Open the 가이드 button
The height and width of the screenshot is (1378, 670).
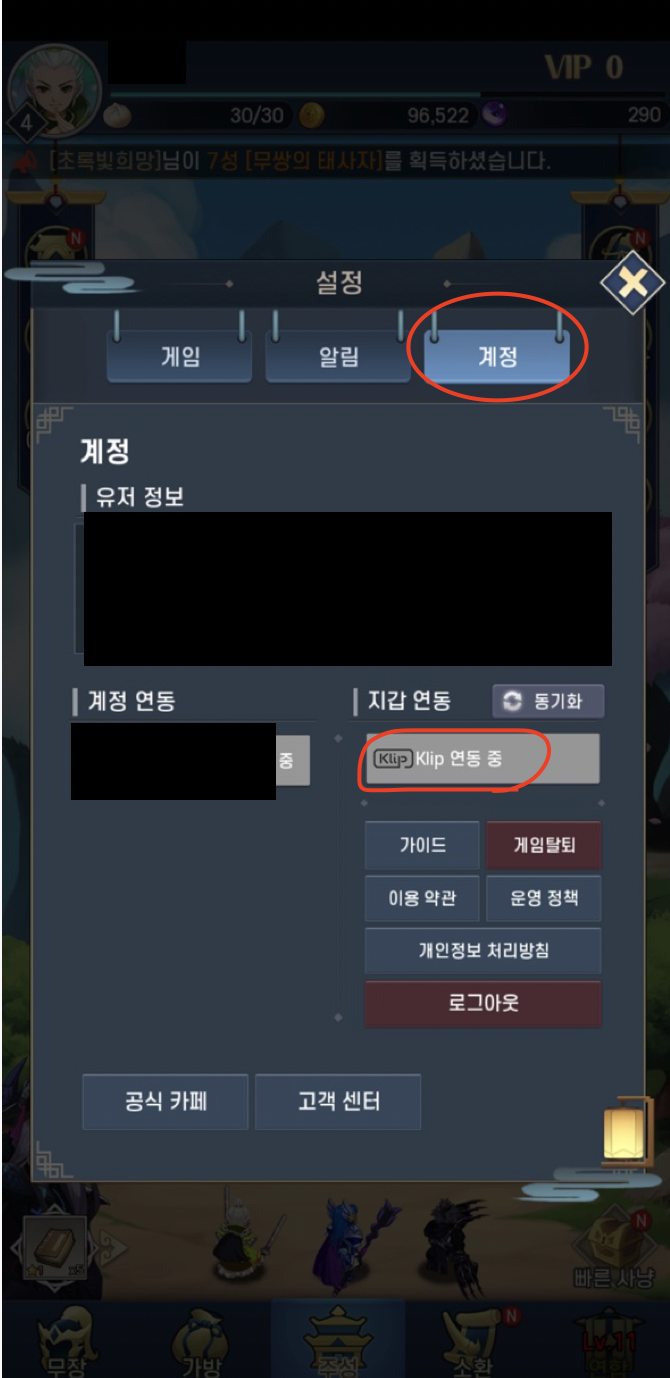422,846
